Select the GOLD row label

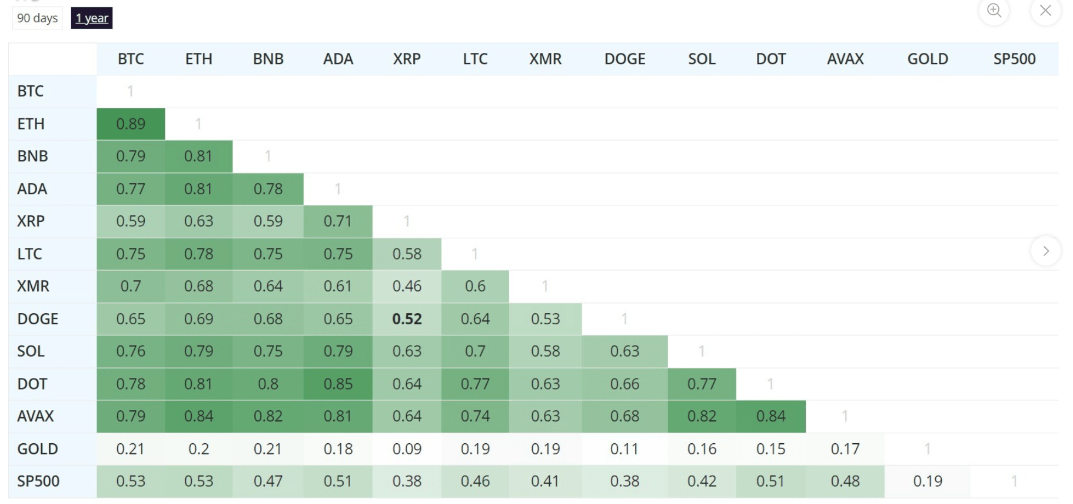click(x=53, y=449)
